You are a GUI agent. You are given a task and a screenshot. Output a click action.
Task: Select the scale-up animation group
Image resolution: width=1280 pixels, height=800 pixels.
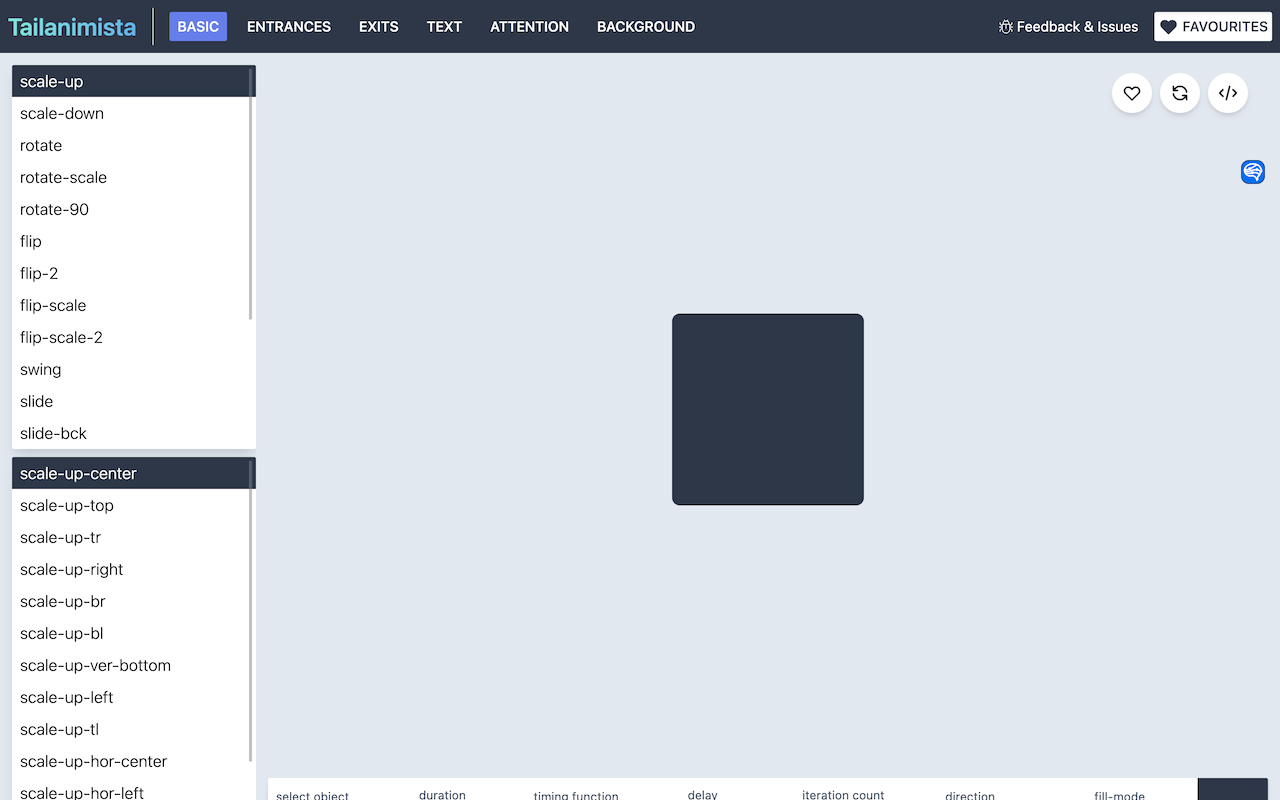(x=134, y=81)
